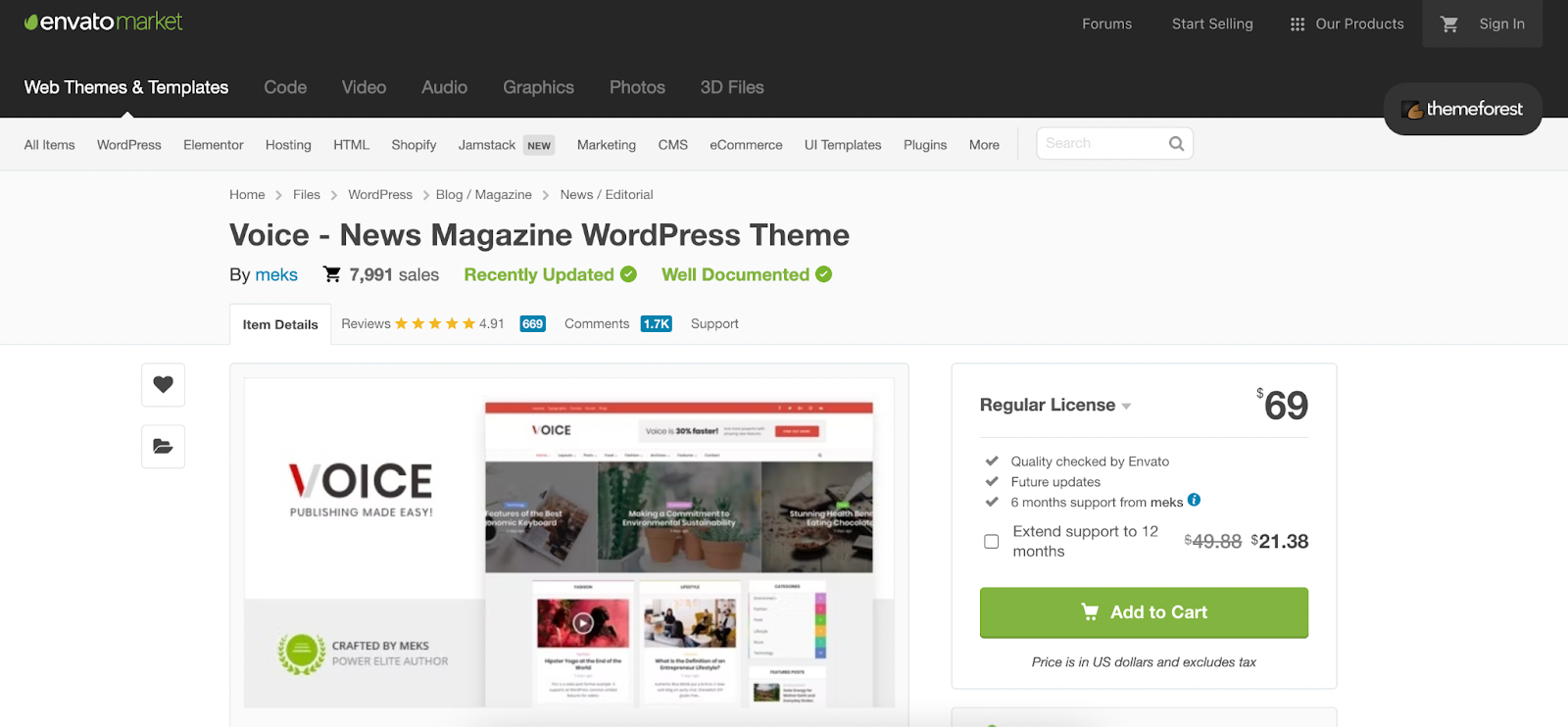Open the Graphics marketplace section

click(538, 88)
